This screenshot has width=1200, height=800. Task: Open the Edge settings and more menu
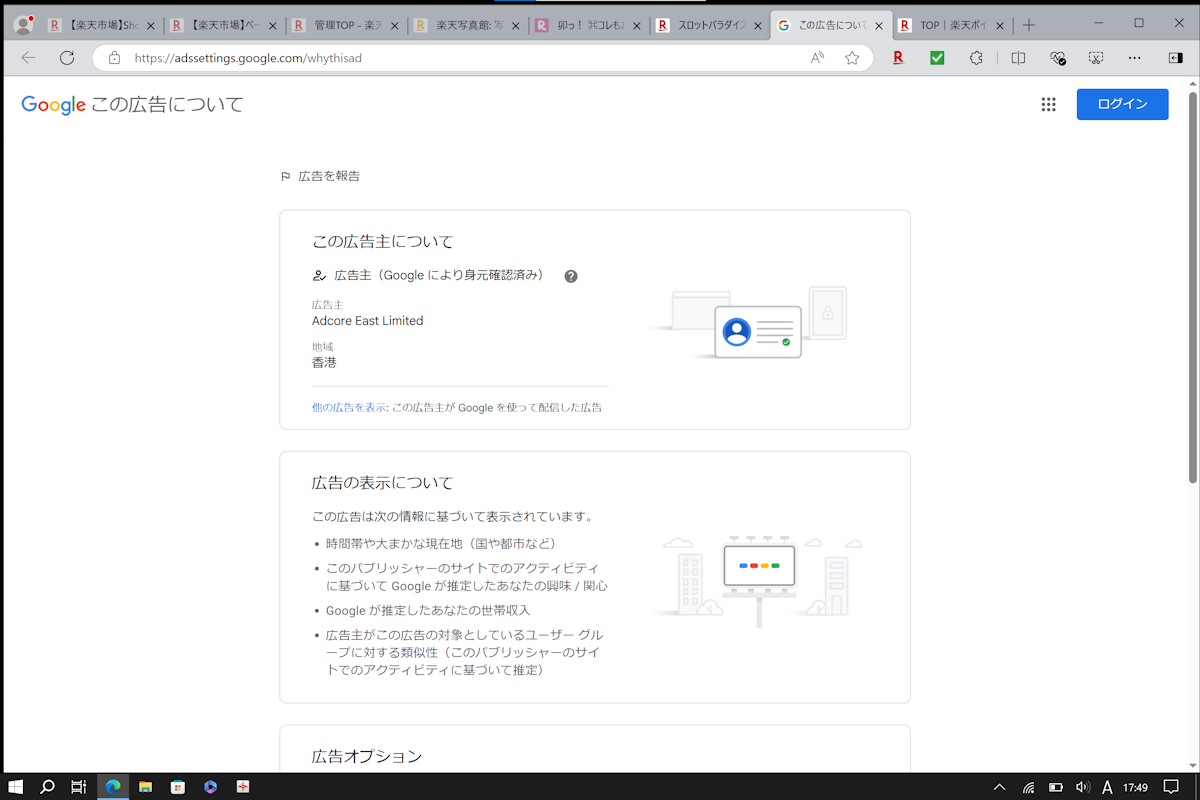pyautogui.click(x=1134, y=58)
